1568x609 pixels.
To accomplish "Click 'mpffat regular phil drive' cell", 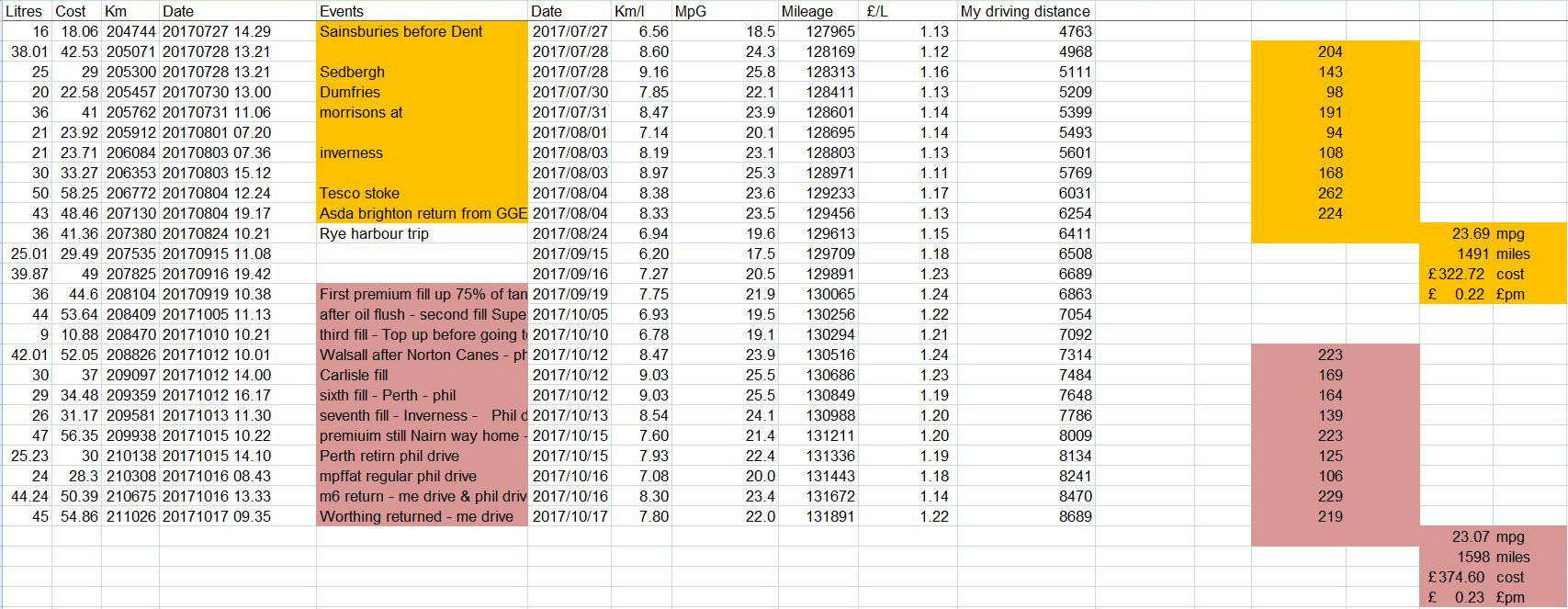I will coord(423,476).
